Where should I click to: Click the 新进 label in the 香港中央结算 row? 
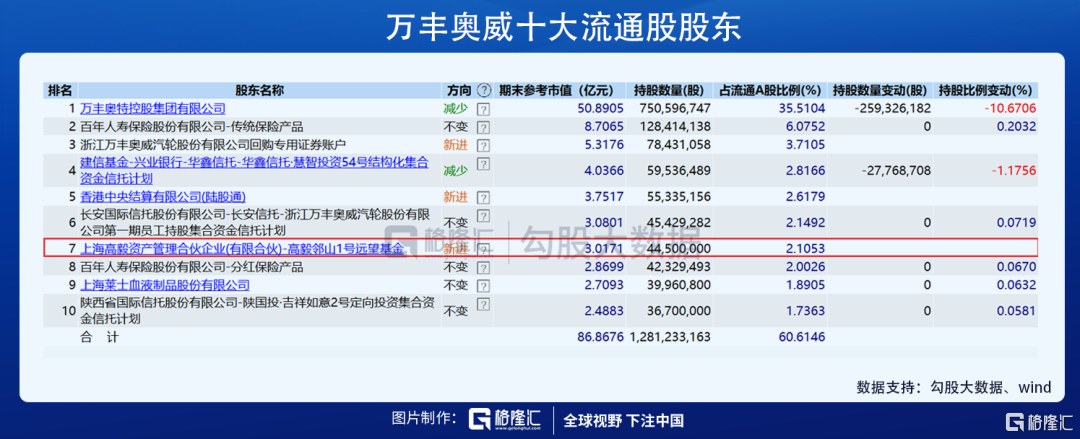pyautogui.click(x=455, y=197)
